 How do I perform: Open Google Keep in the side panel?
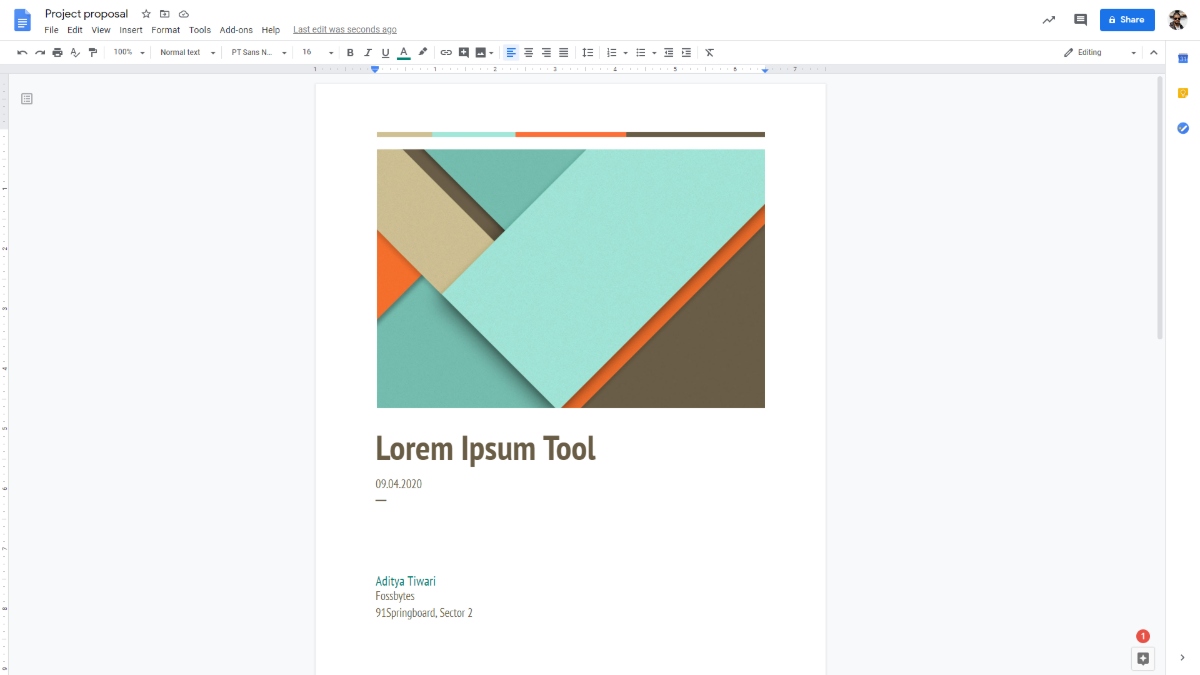coord(1182,92)
